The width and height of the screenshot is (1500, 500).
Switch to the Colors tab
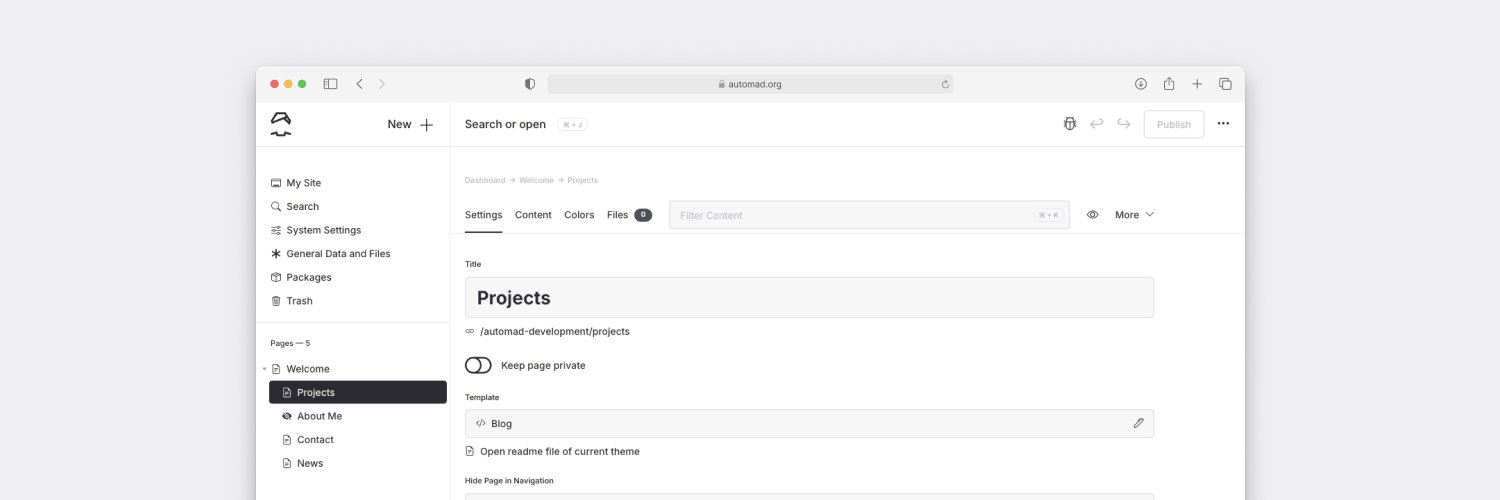[x=579, y=215]
